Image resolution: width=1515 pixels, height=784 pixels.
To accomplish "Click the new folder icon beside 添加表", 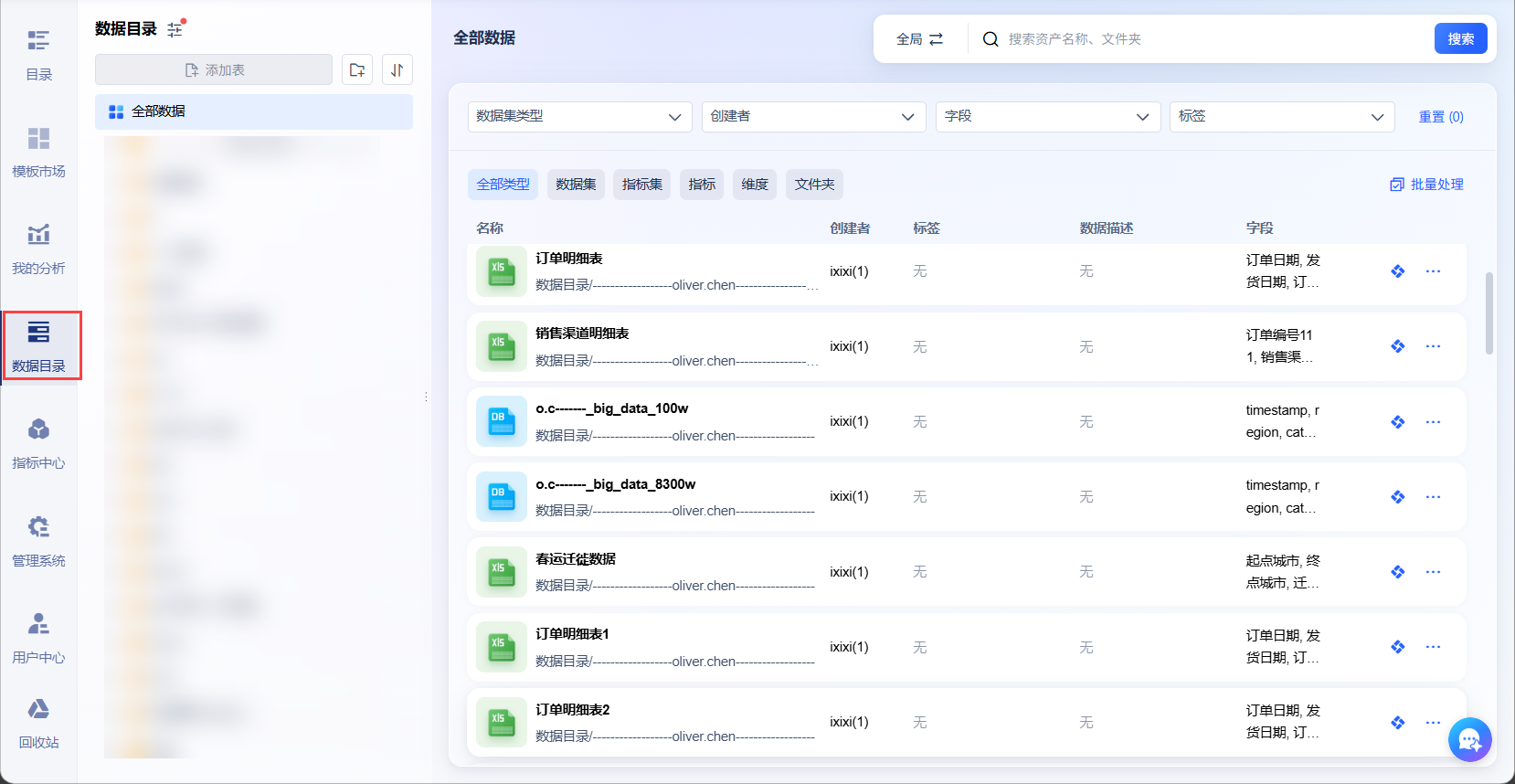I will pyautogui.click(x=357, y=69).
